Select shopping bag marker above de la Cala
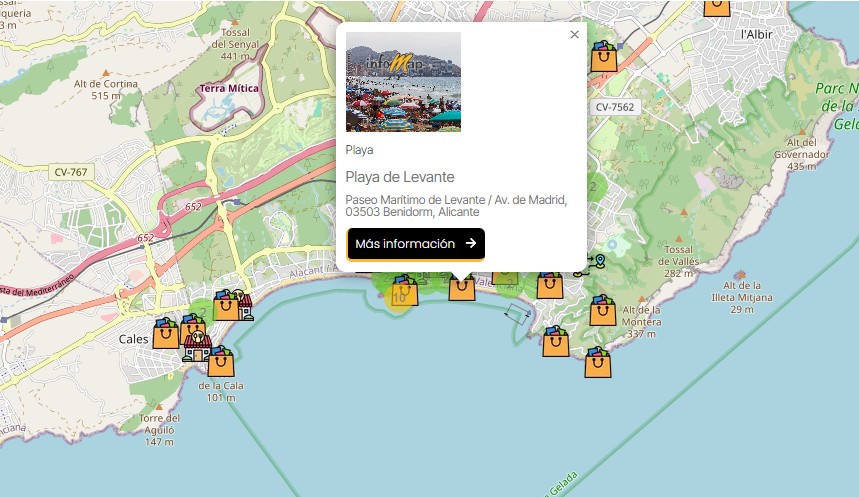This screenshot has width=859, height=497. pyautogui.click(x=221, y=362)
